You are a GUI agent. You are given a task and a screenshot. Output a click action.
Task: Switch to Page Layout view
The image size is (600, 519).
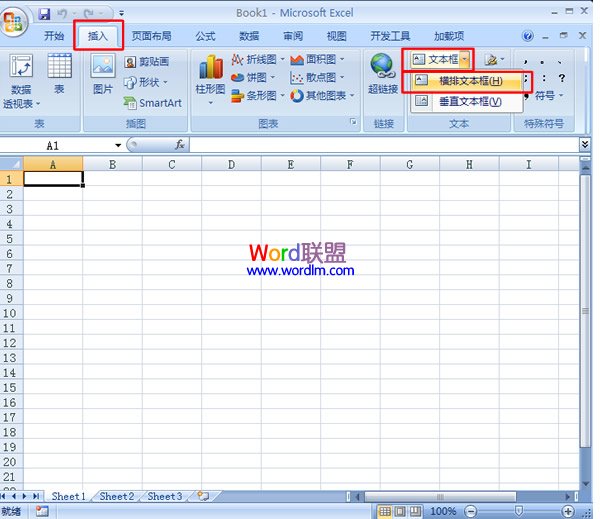(400, 511)
